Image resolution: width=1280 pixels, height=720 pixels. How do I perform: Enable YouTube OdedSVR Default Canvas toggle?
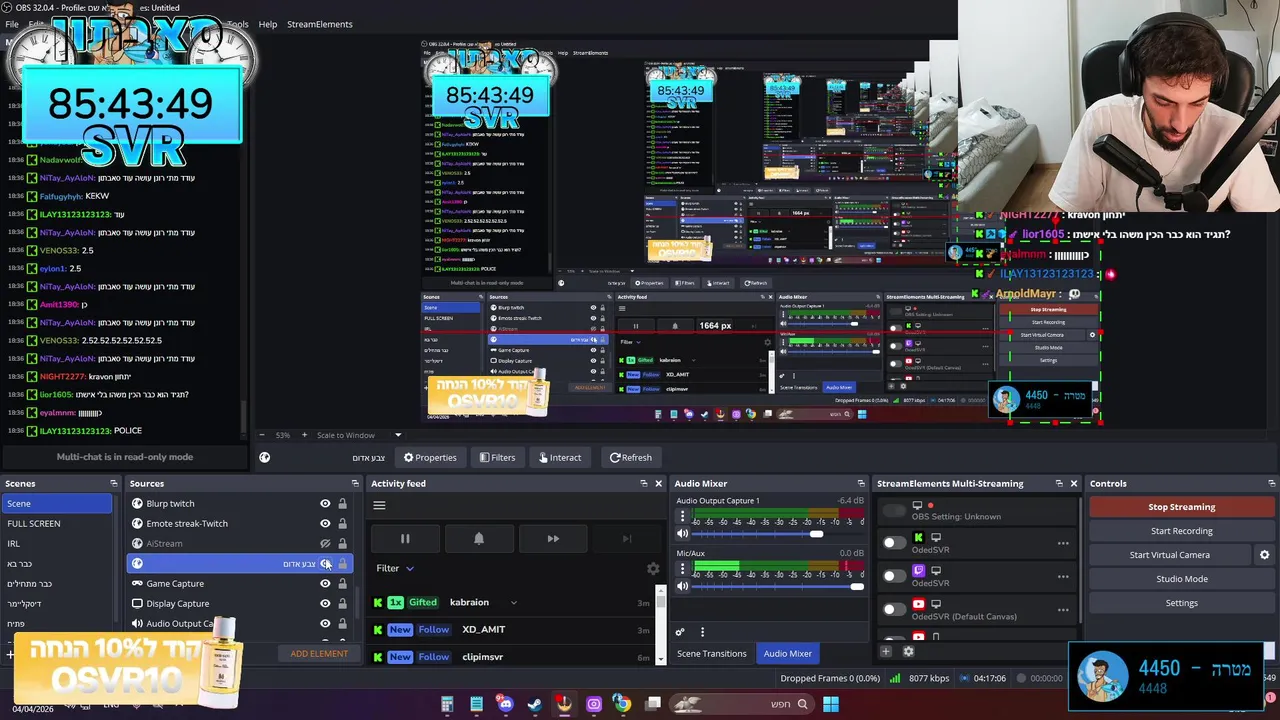pyautogui.click(x=894, y=609)
